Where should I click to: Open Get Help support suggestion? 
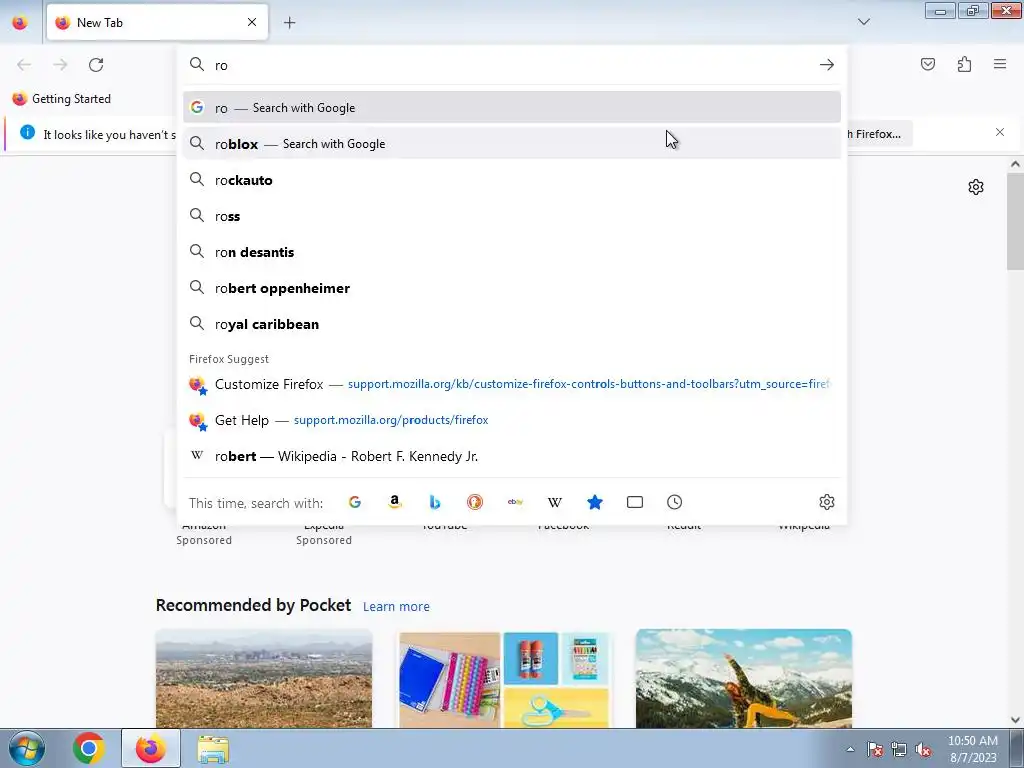(512, 420)
